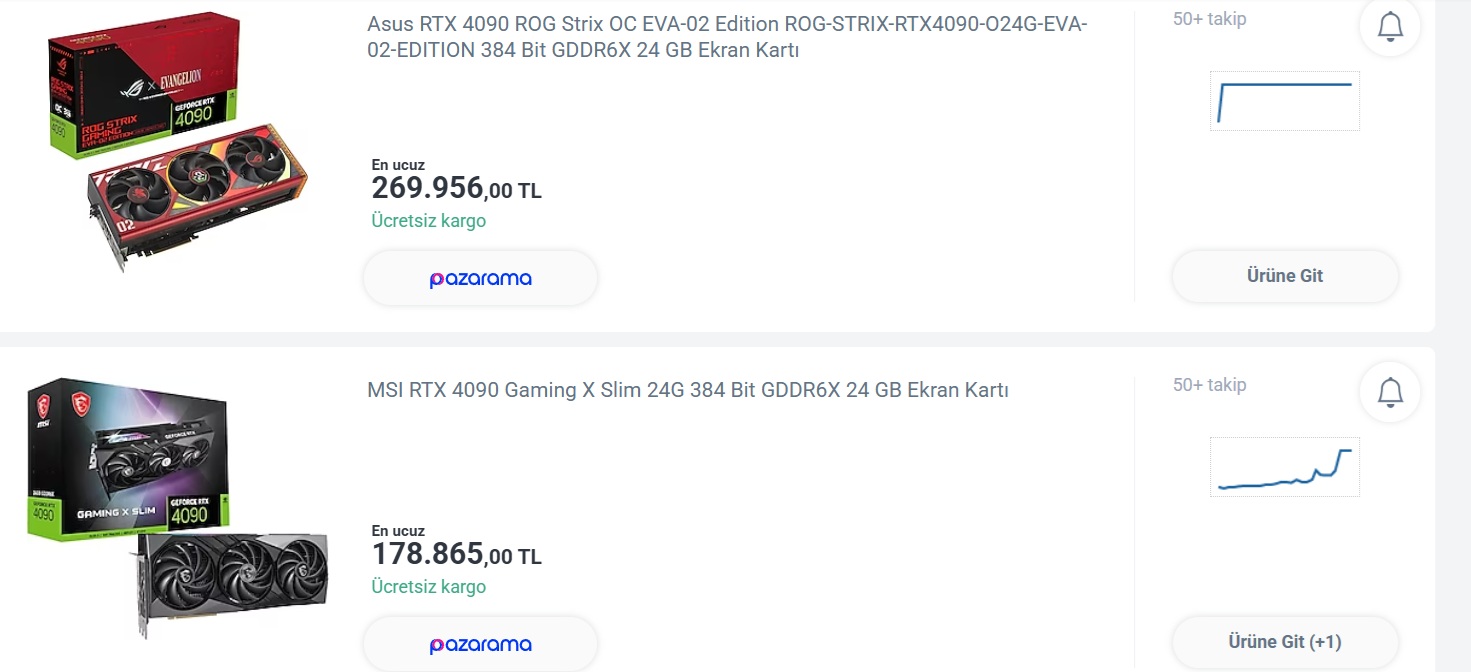Click the "En ucuz" label above the MSI price

tap(398, 531)
